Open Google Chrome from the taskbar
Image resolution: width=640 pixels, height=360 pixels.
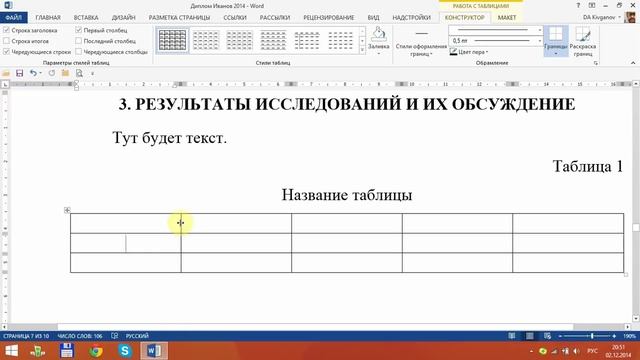96,351
